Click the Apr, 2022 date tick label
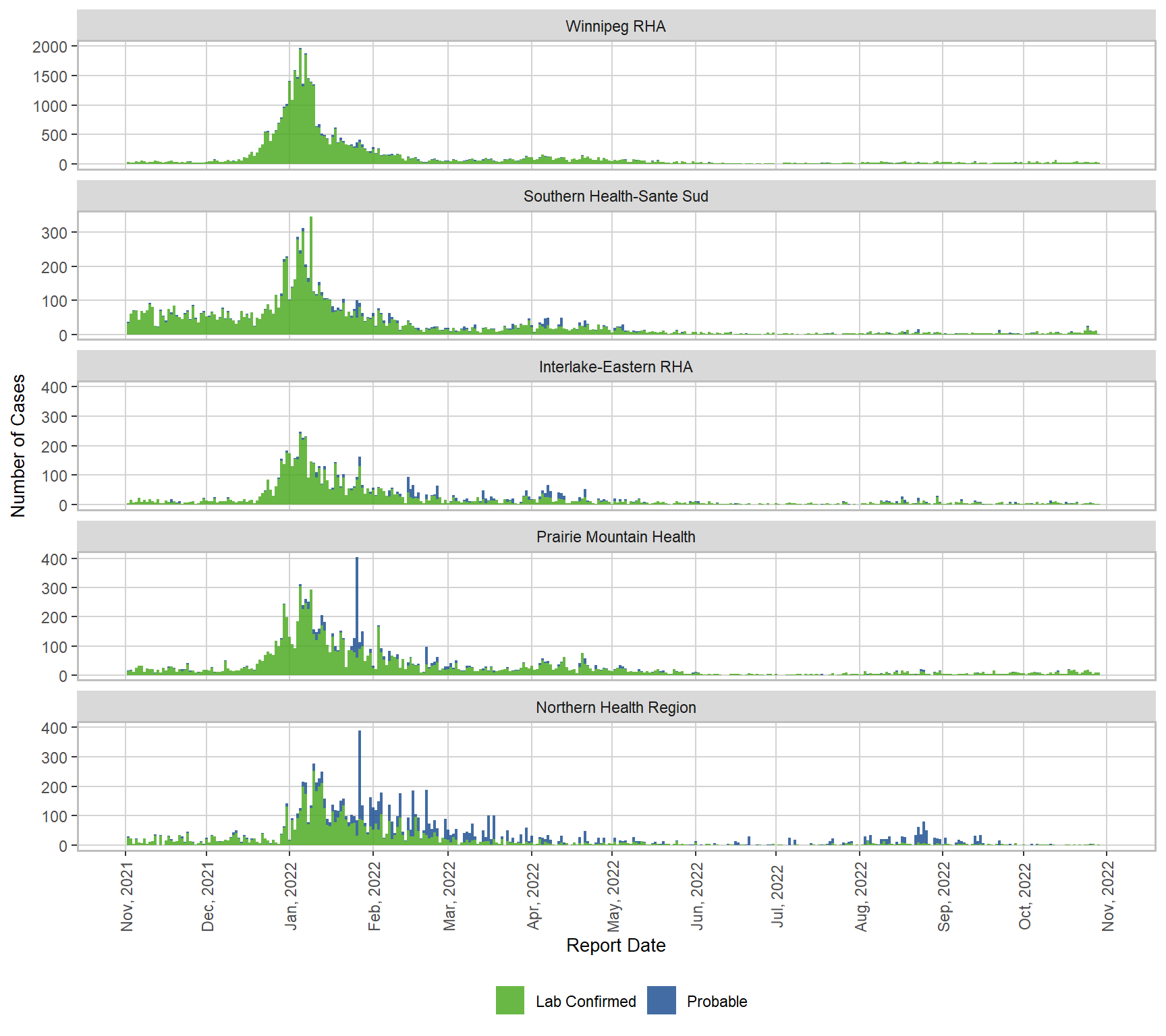 (x=533, y=896)
